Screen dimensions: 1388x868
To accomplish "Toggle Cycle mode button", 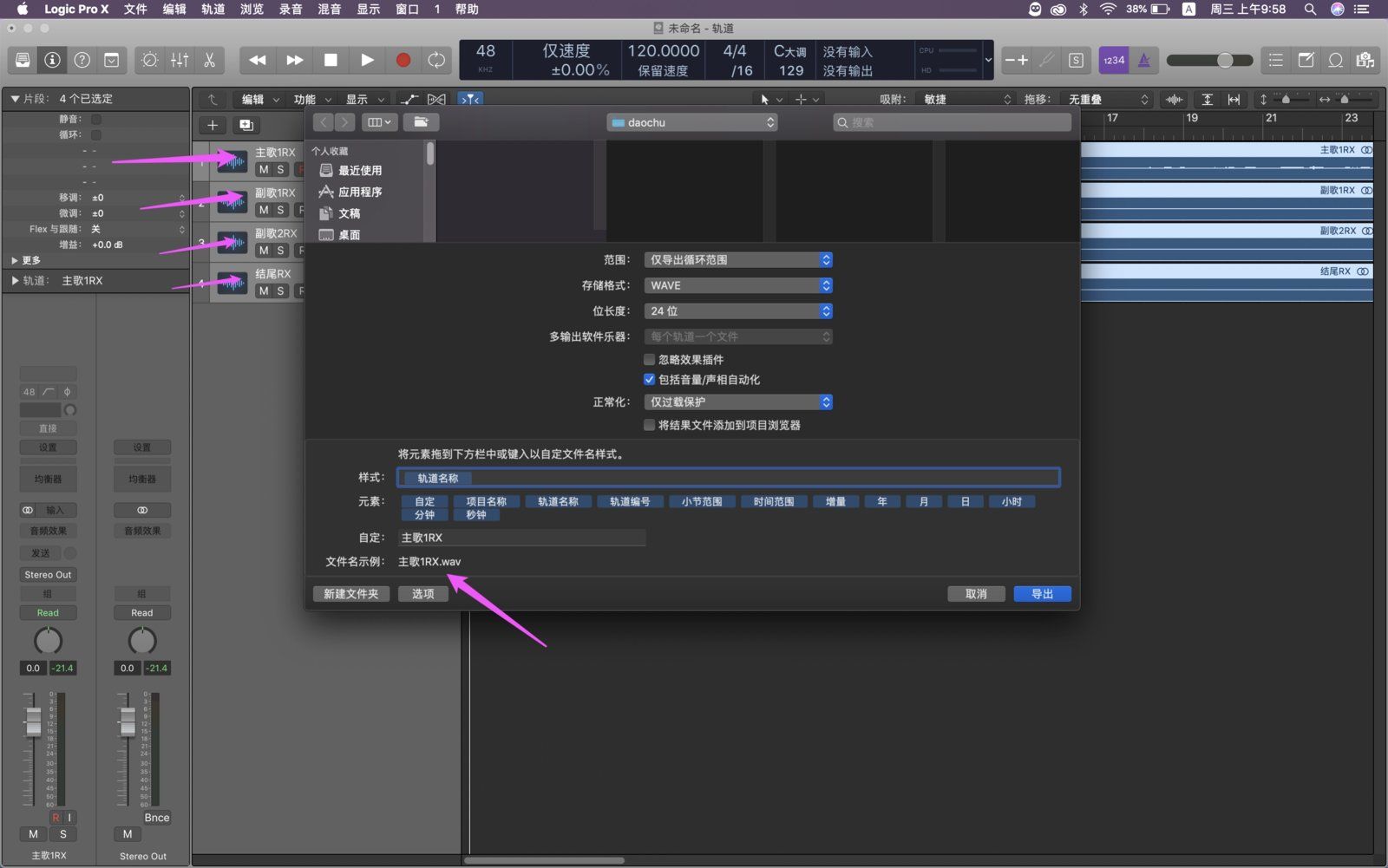I will click(x=436, y=60).
